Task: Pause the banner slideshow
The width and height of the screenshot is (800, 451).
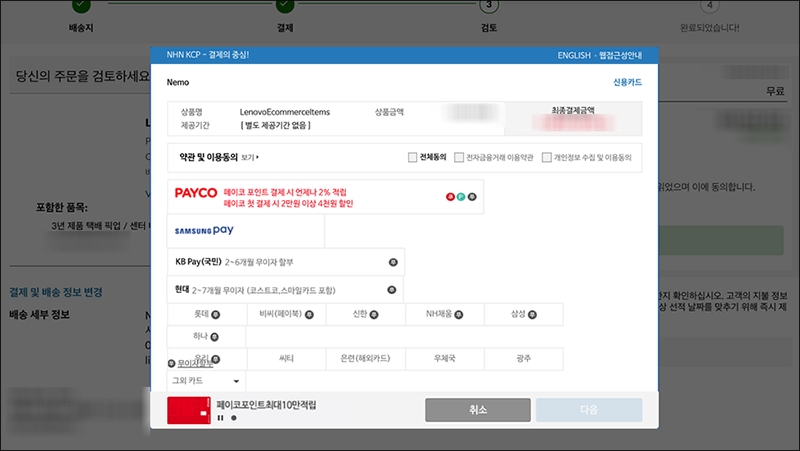Action: [220, 418]
